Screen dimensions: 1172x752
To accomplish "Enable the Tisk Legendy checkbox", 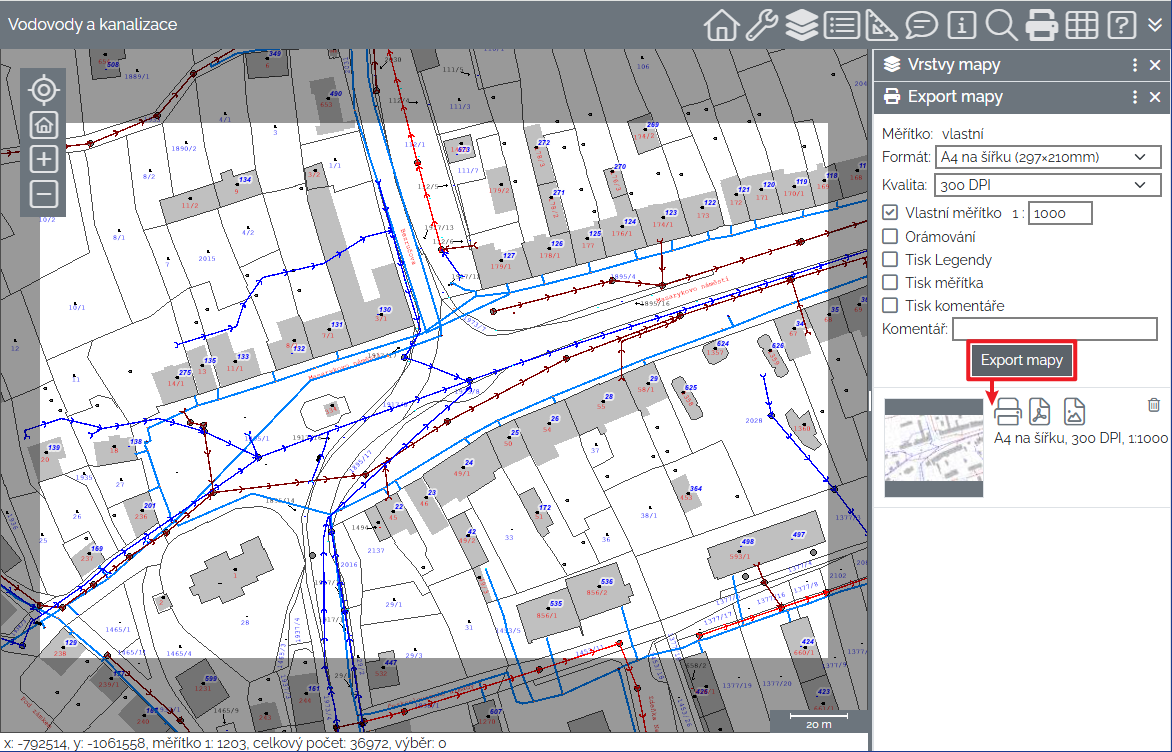I will [x=890, y=260].
